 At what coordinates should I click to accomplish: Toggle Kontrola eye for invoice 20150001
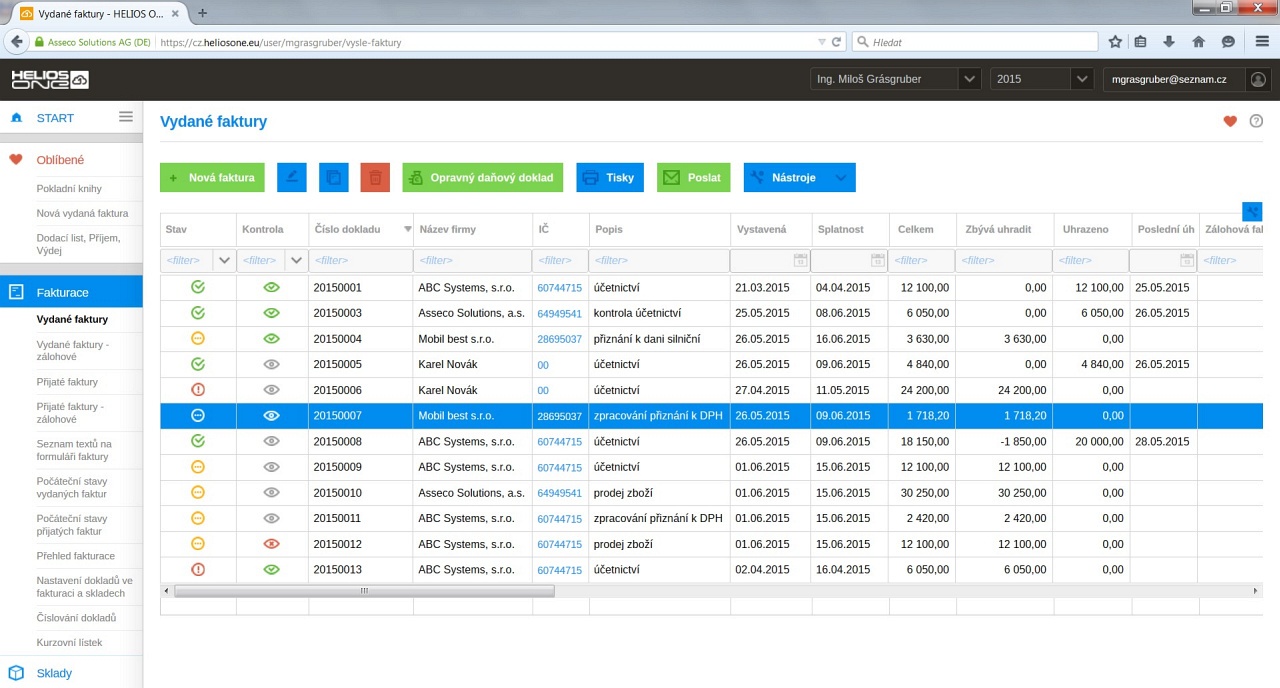click(271, 287)
